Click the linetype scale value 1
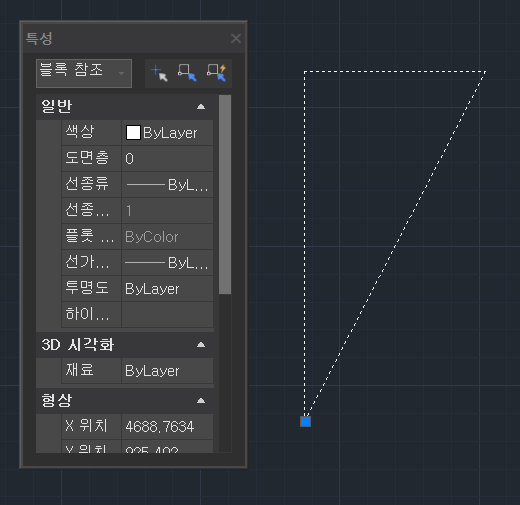Viewport: 520px width, 505px height. [x=167, y=211]
